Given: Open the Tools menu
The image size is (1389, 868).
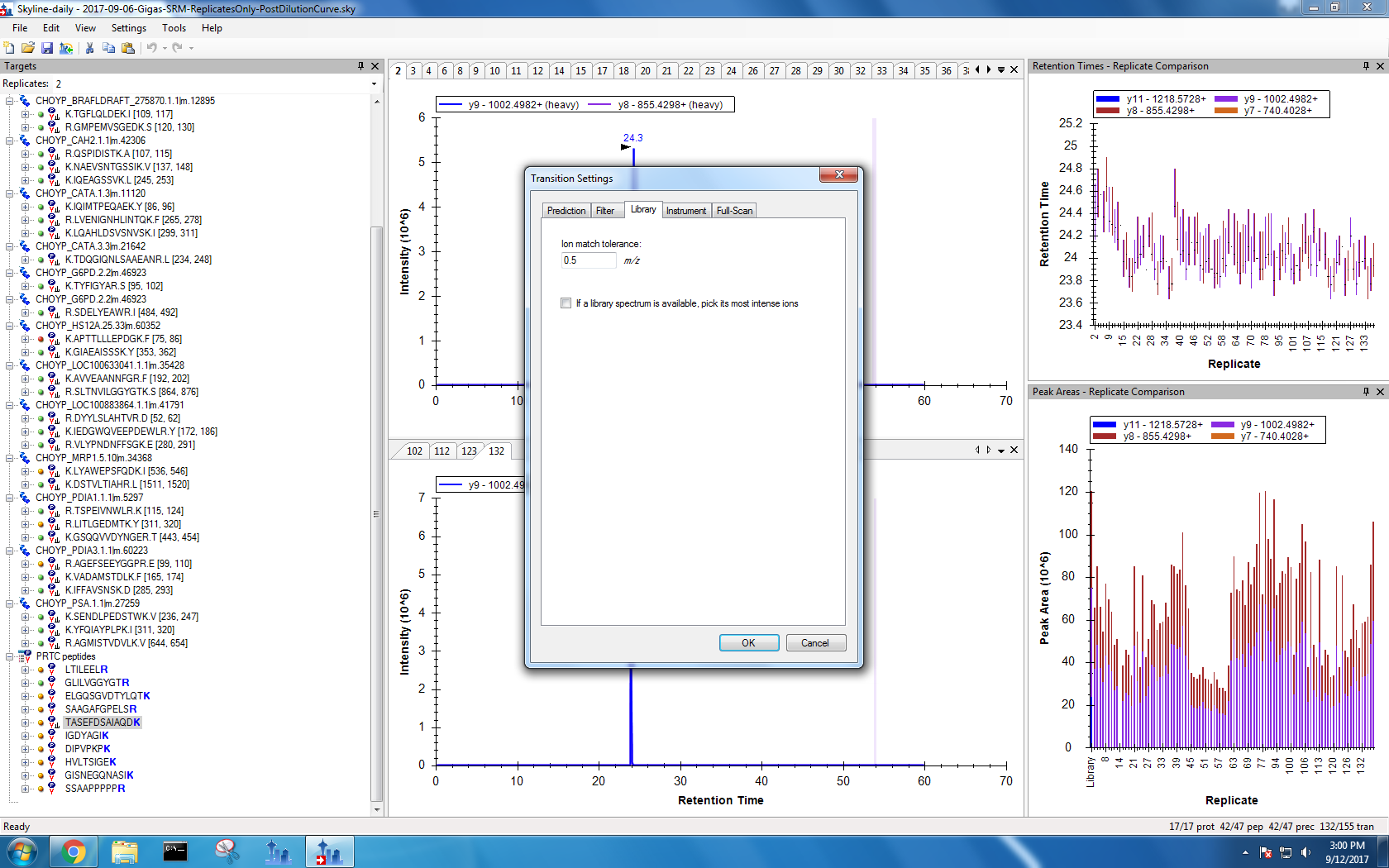Looking at the screenshot, I should pos(174,28).
